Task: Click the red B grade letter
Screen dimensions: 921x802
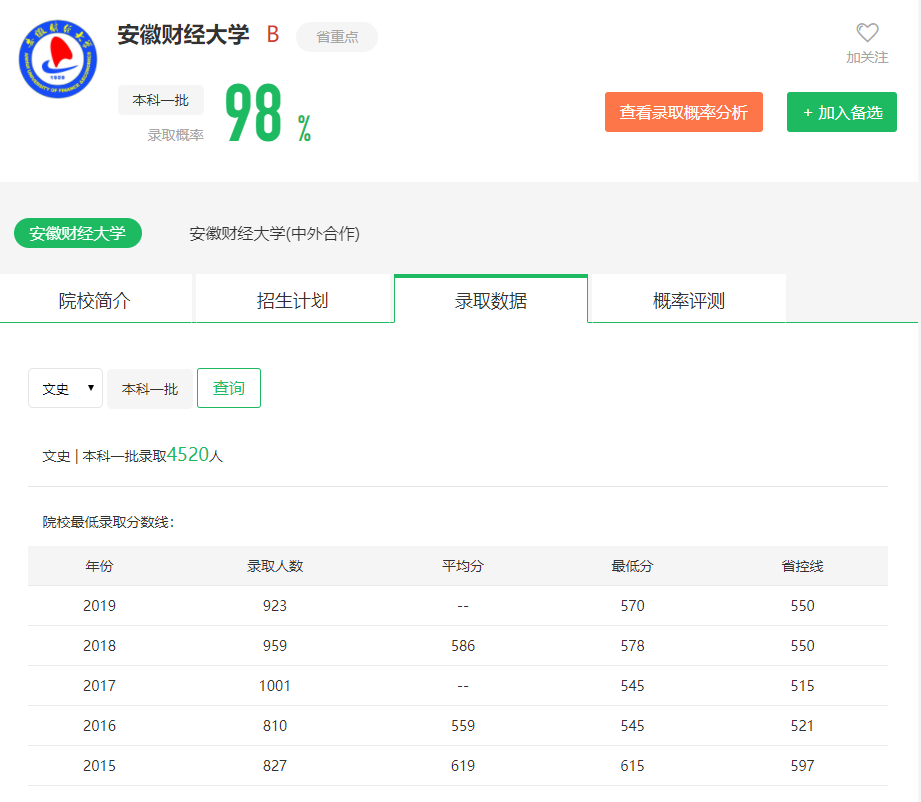Action: tap(273, 35)
